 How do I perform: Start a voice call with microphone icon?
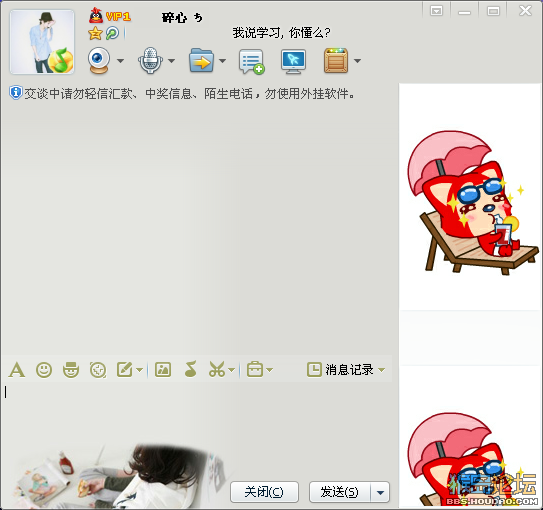coord(150,61)
